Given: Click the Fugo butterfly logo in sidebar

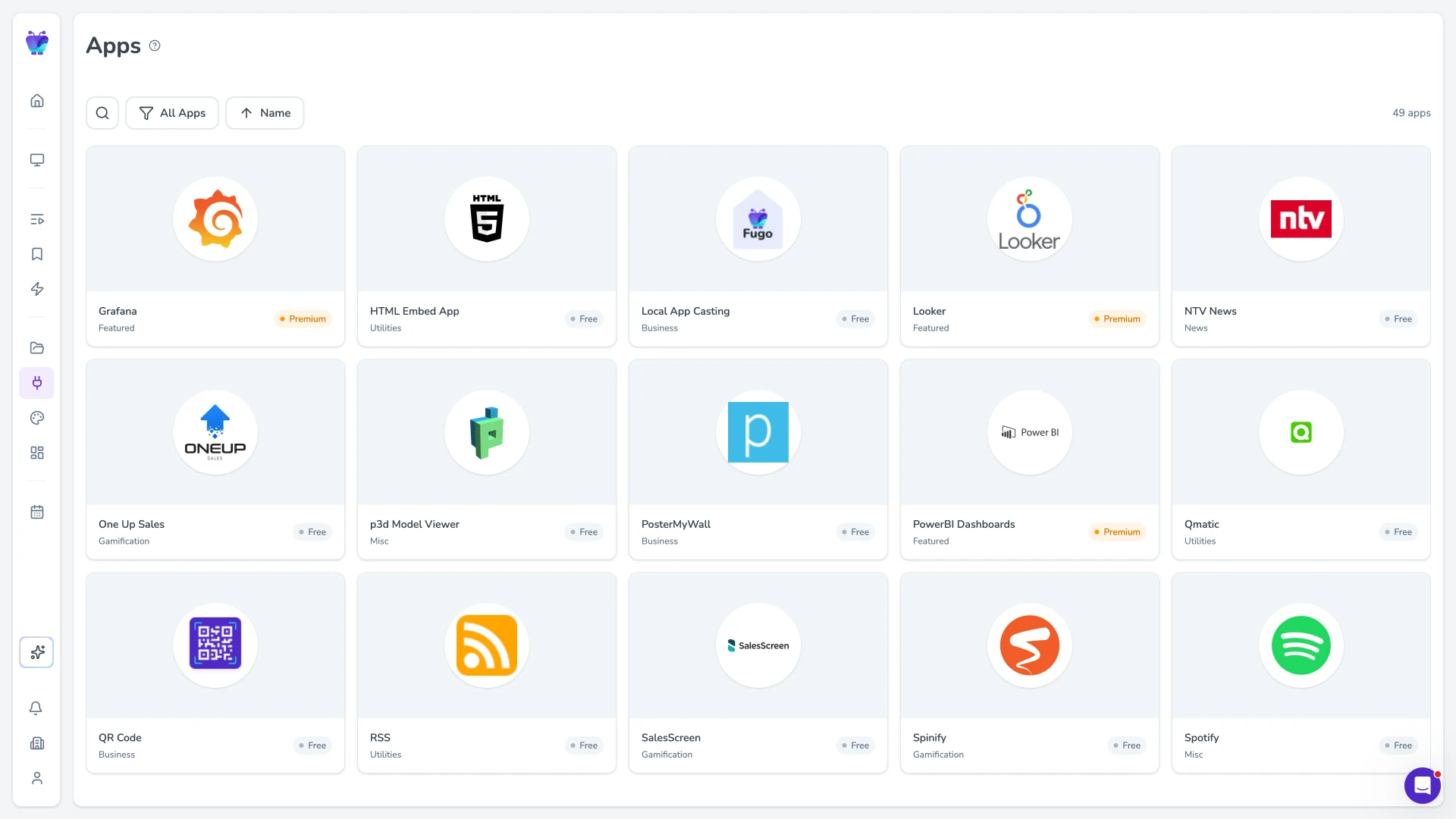Looking at the screenshot, I should [36, 43].
